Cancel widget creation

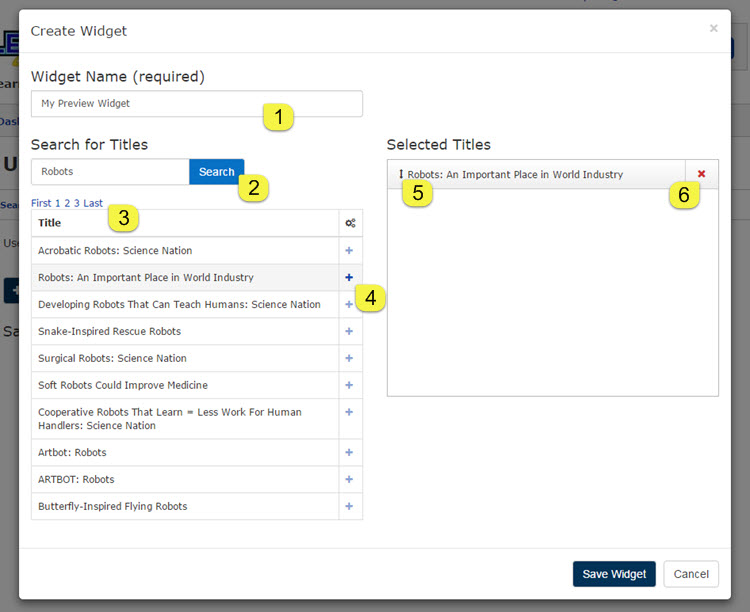pyautogui.click(x=691, y=574)
